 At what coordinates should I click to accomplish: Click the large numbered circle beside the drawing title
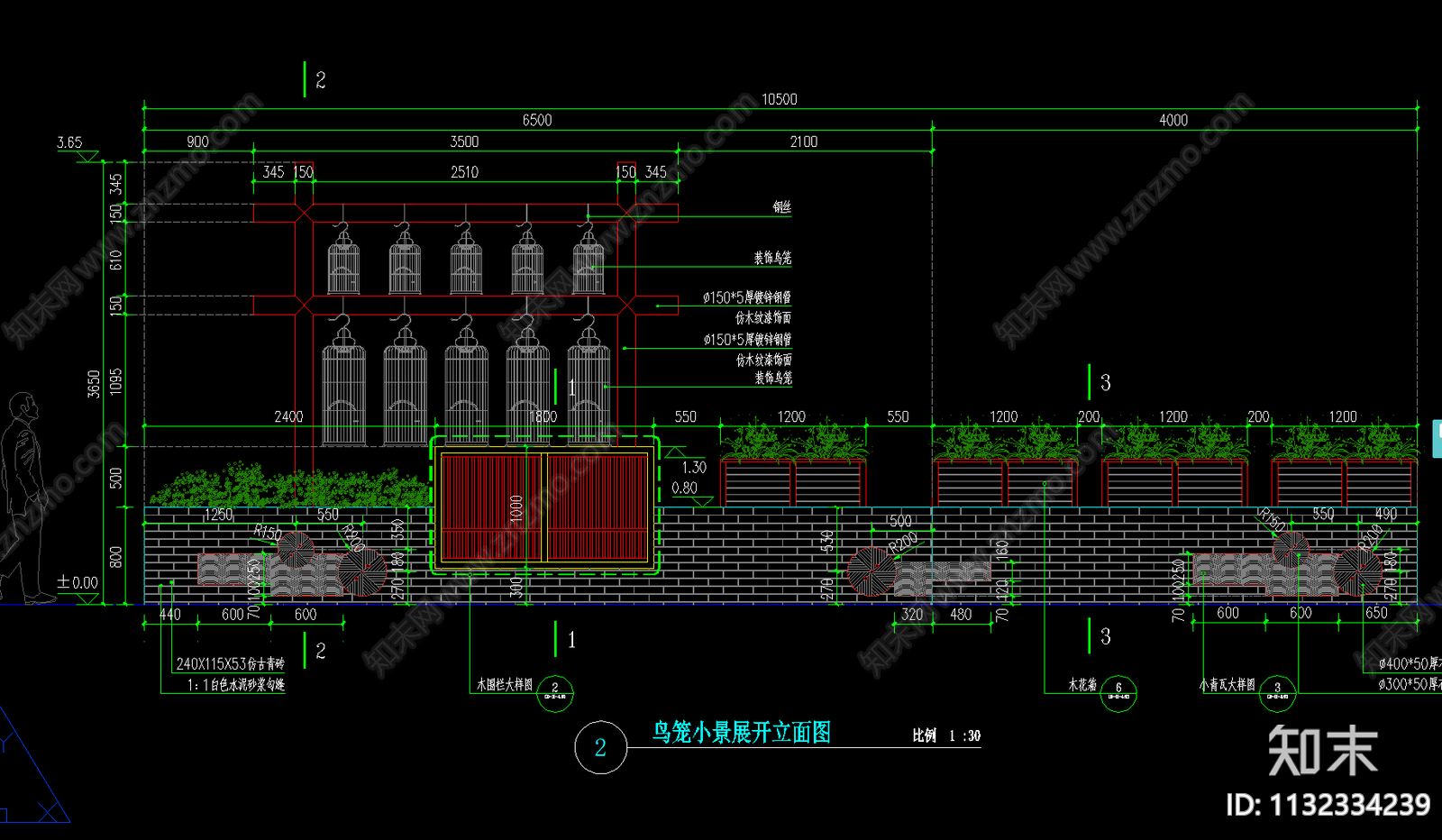(x=600, y=747)
